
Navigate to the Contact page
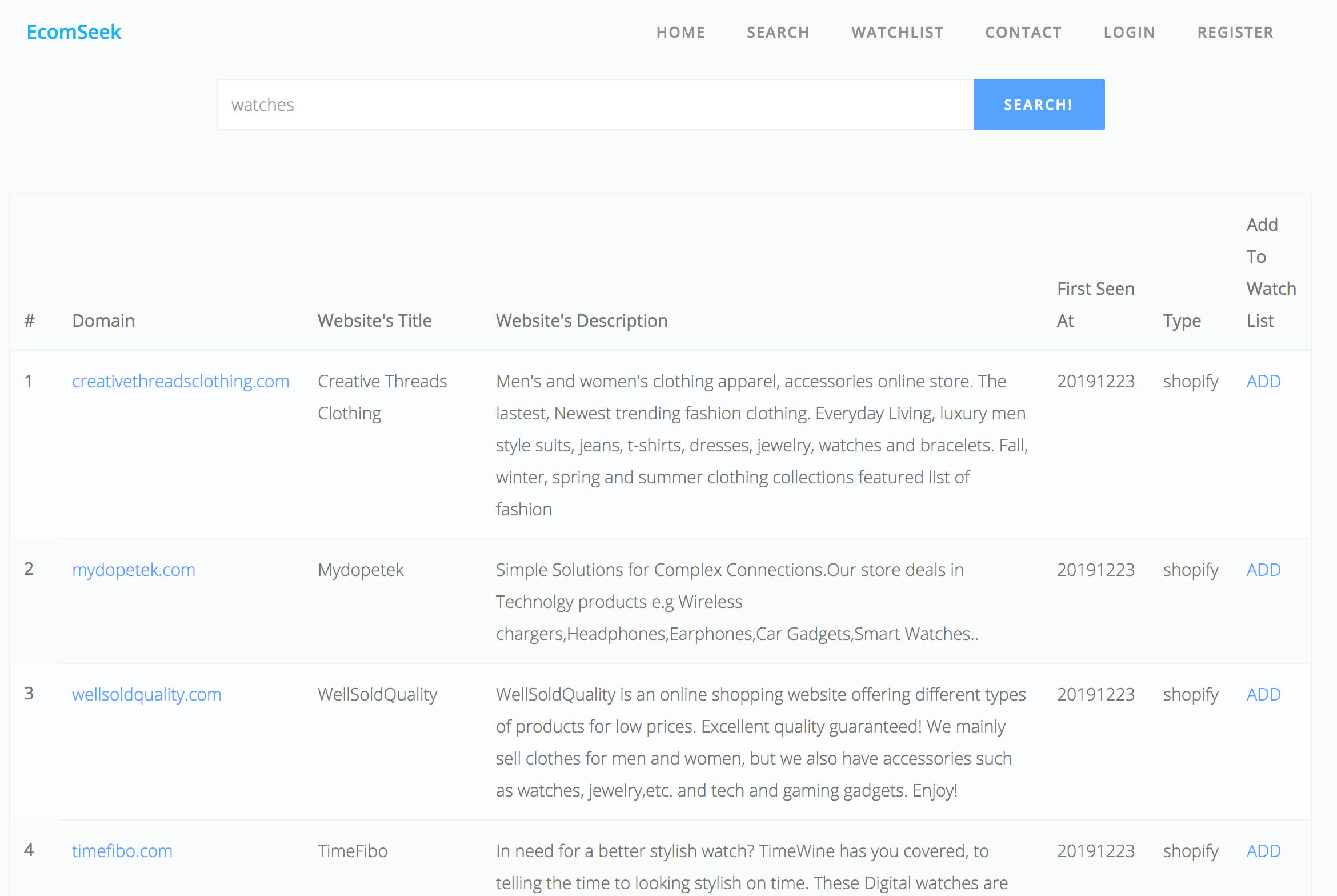click(x=1023, y=33)
